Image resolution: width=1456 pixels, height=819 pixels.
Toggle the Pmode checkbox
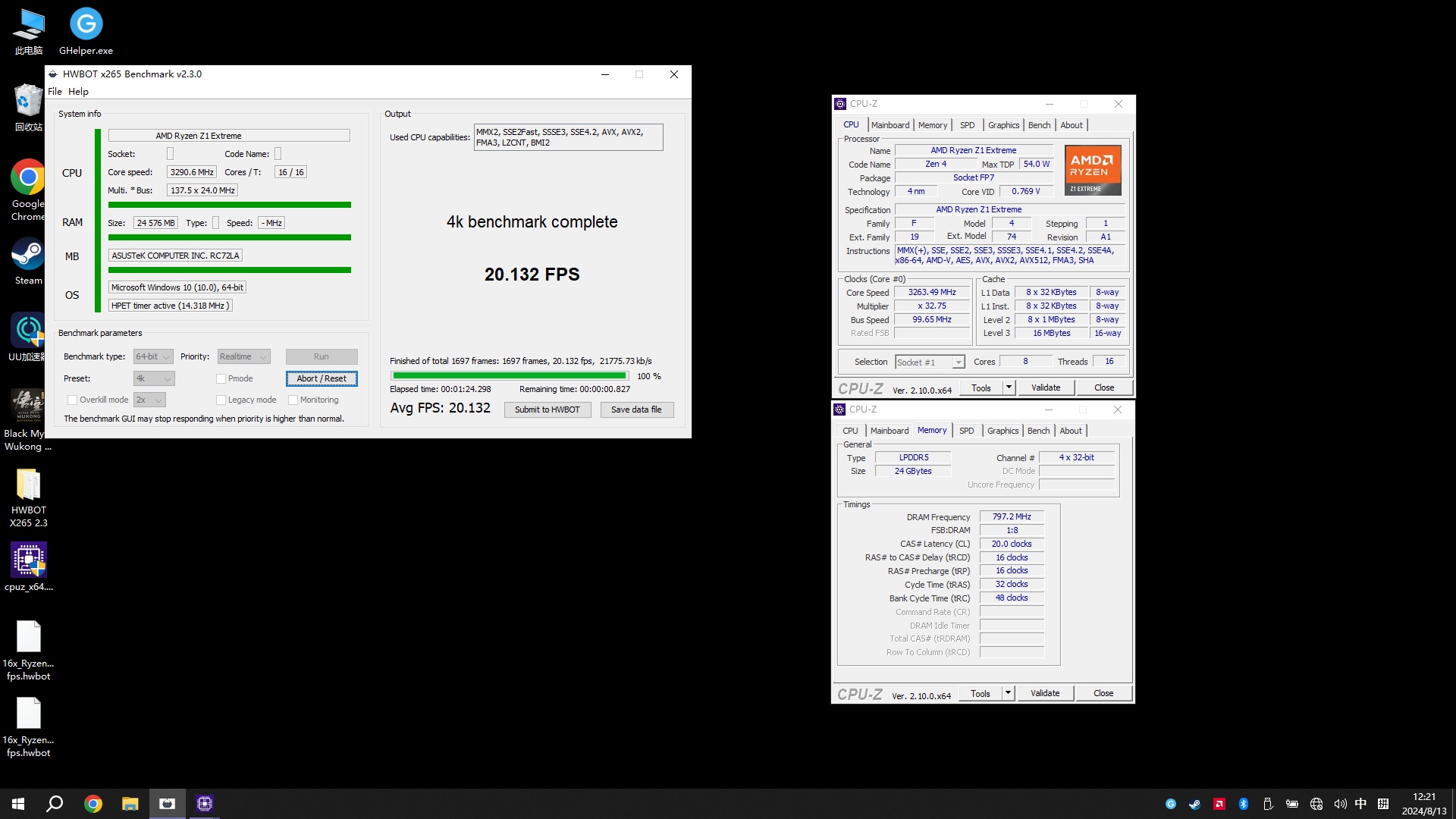coord(221,378)
